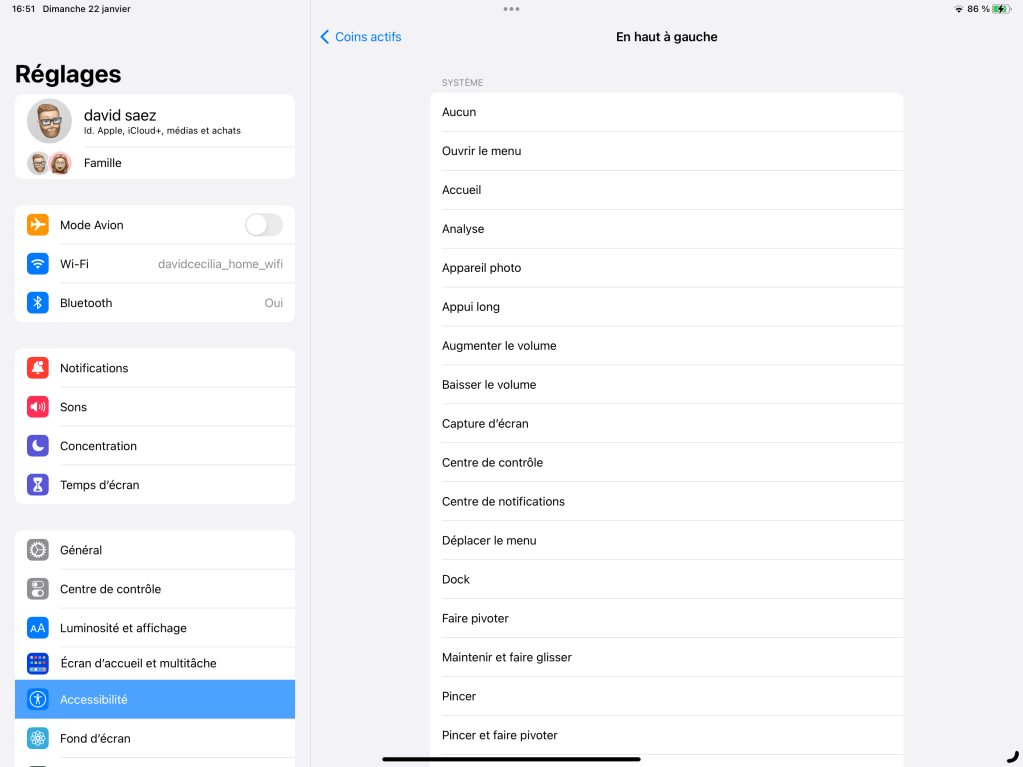The width and height of the screenshot is (1023, 767).
Task: Choose Centre de notifications action
Action: click(x=666, y=502)
